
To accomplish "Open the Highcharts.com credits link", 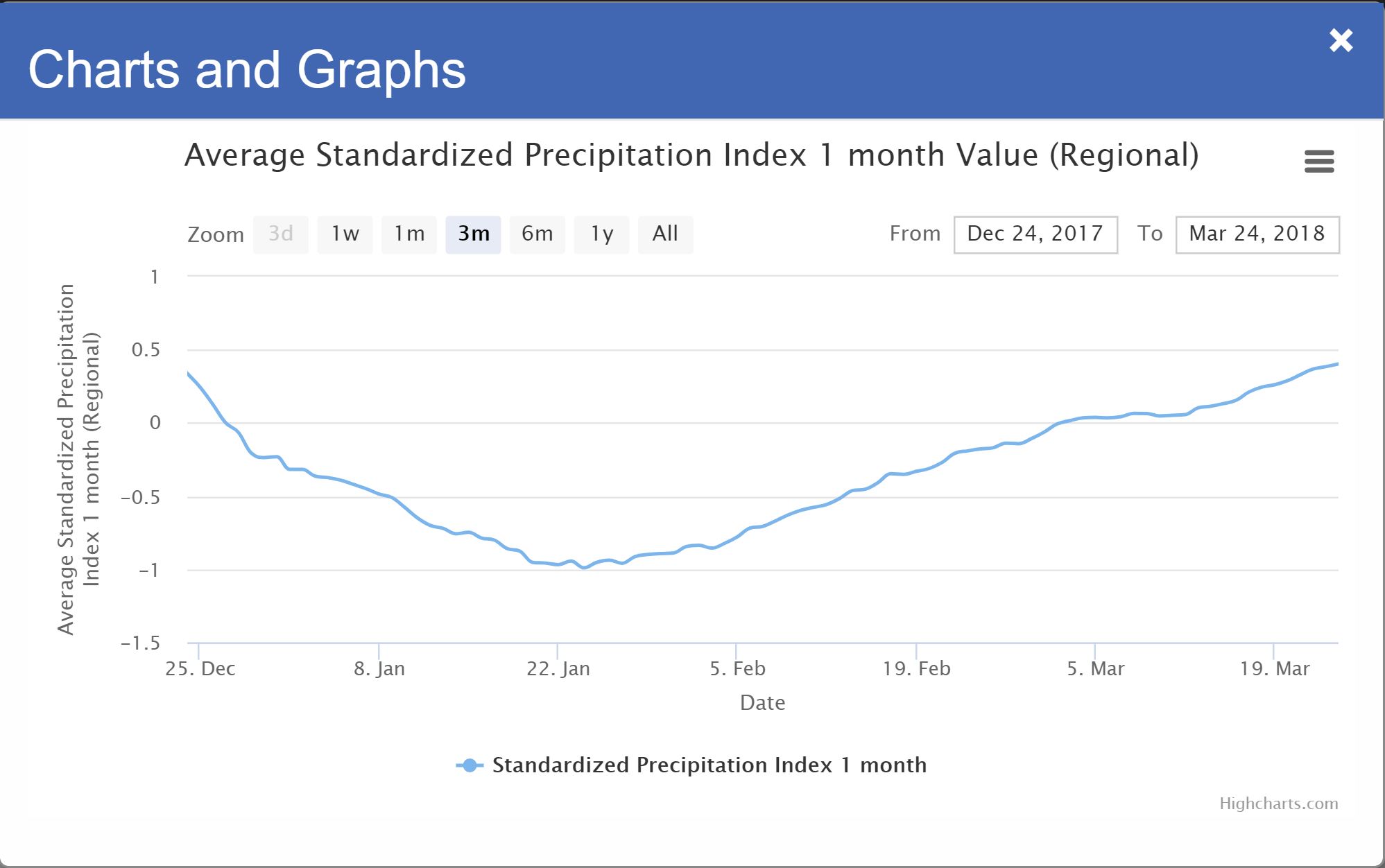I will pos(1278,804).
